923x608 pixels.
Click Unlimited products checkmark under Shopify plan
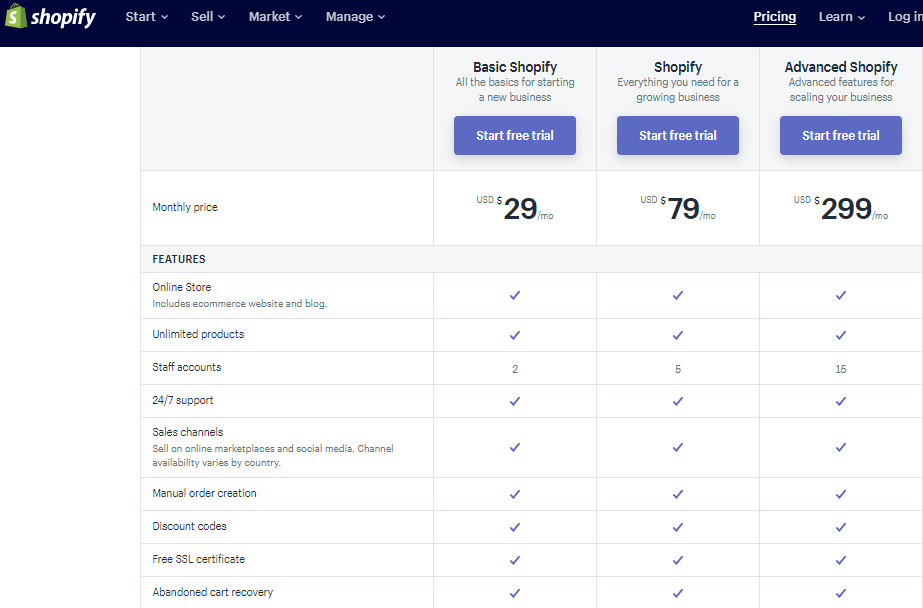click(x=678, y=335)
